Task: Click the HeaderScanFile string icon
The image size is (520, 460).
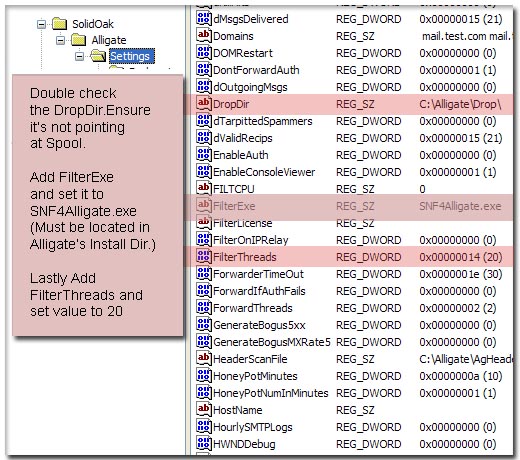Action: [x=204, y=358]
